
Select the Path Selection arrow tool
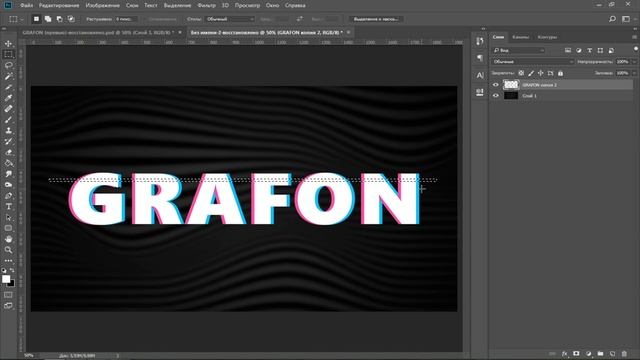pos(8,218)
